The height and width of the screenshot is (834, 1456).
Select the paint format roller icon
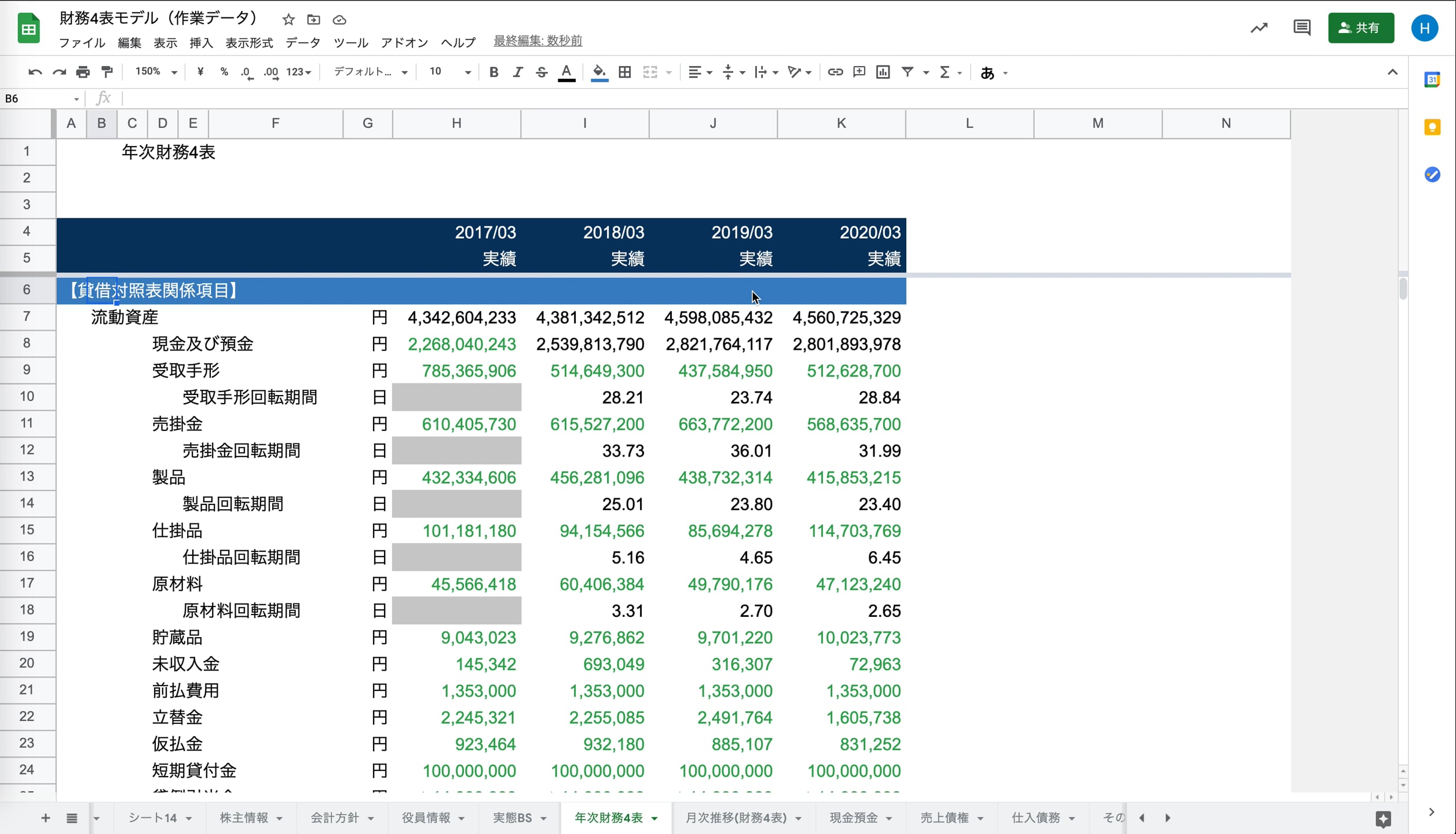point(107,72)
